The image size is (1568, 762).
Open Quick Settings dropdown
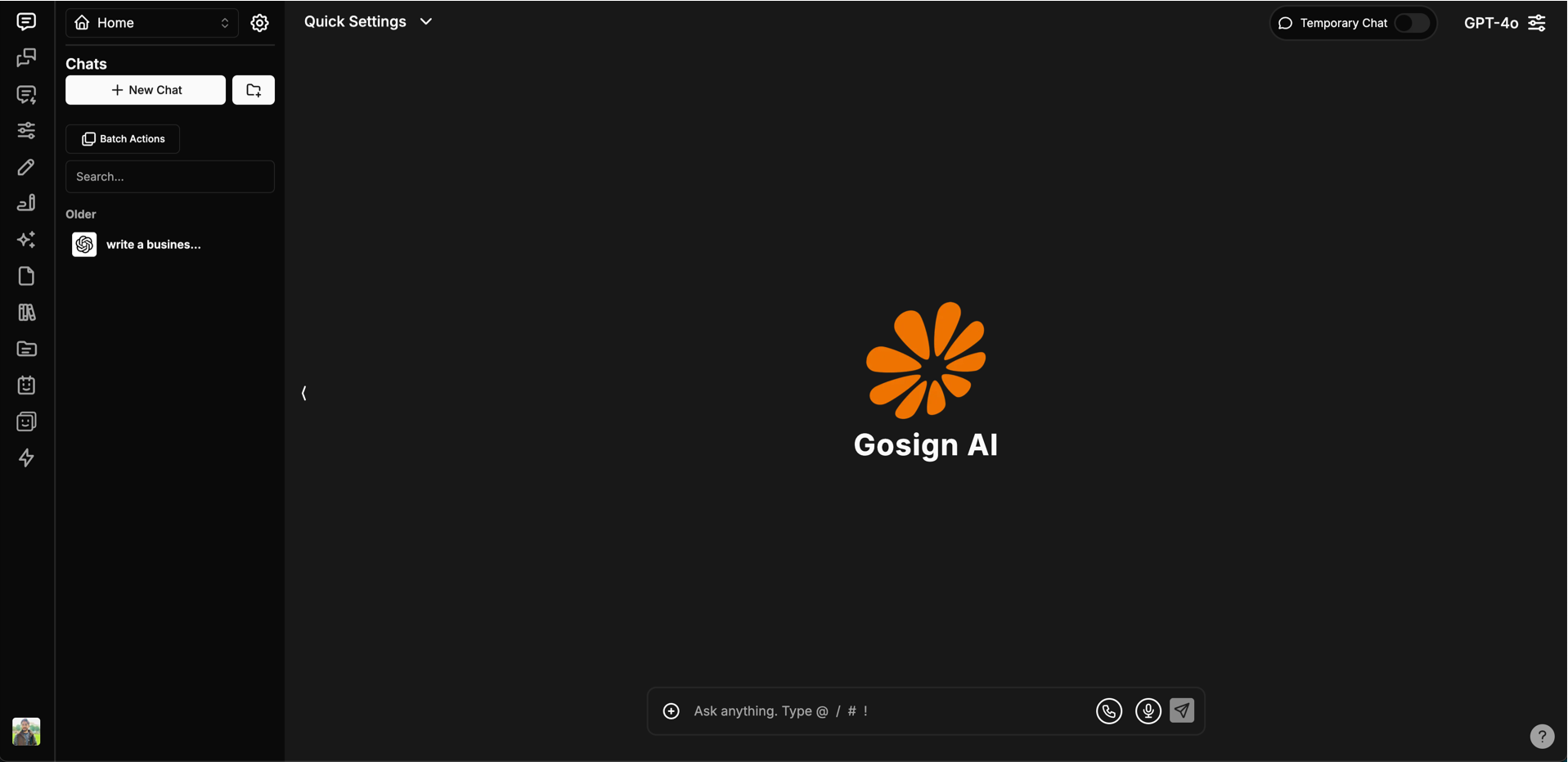tap(367, 21)
